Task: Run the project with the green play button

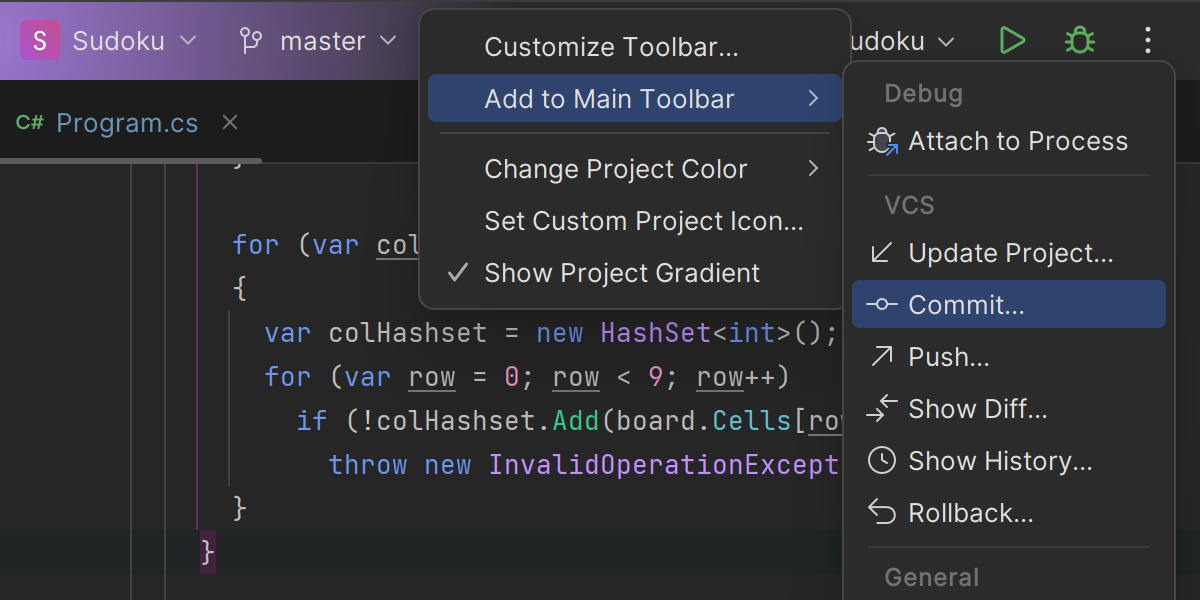Action: pos(1013,41)
